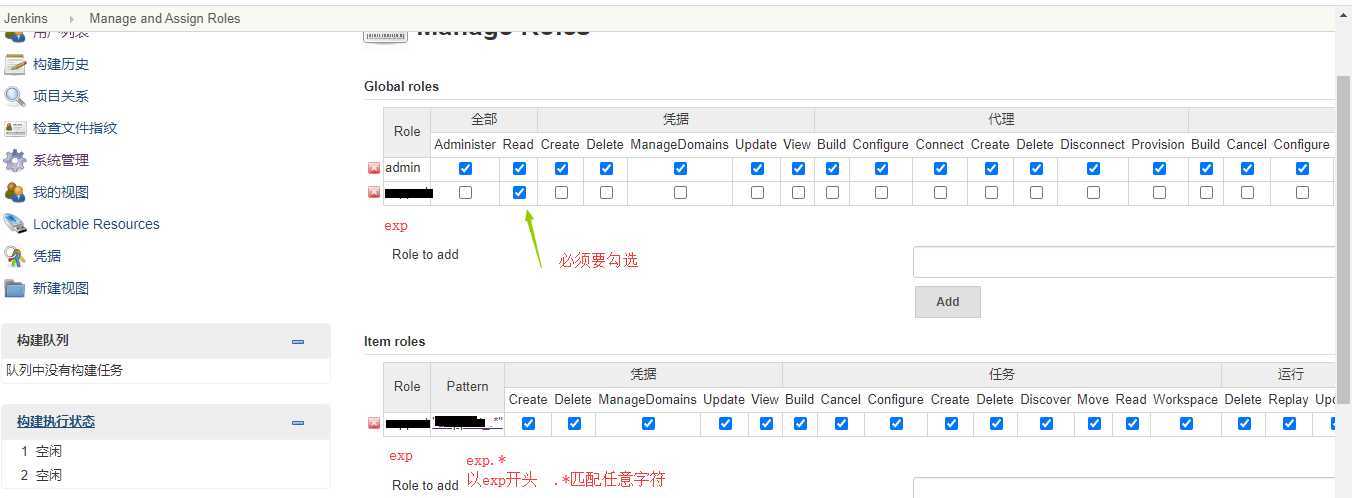
Task: Click the Lockable Resources icon
Action: click(15, 224)
